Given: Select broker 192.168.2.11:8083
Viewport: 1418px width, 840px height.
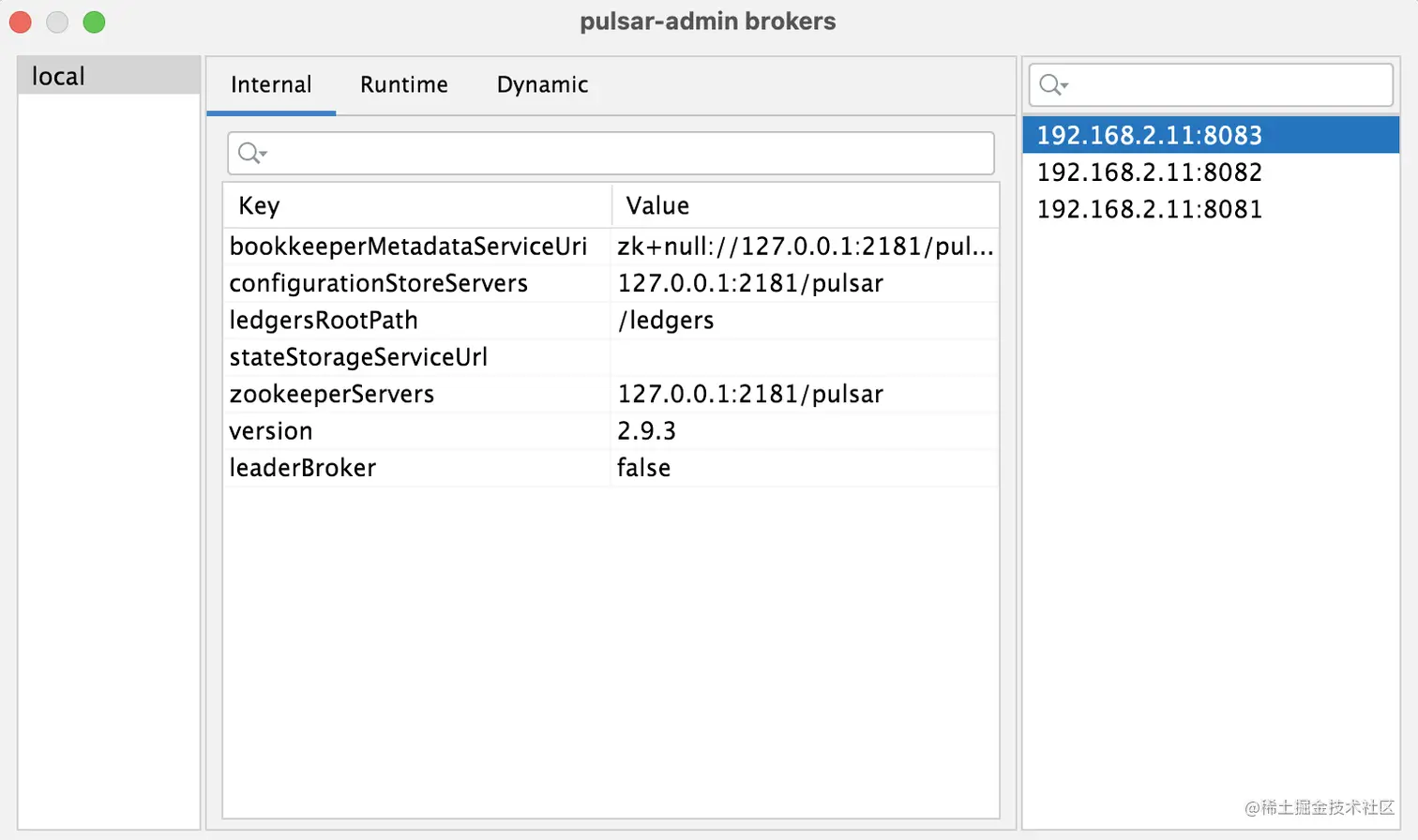Looking at the screenshot, I should (x=1211, y=135).
